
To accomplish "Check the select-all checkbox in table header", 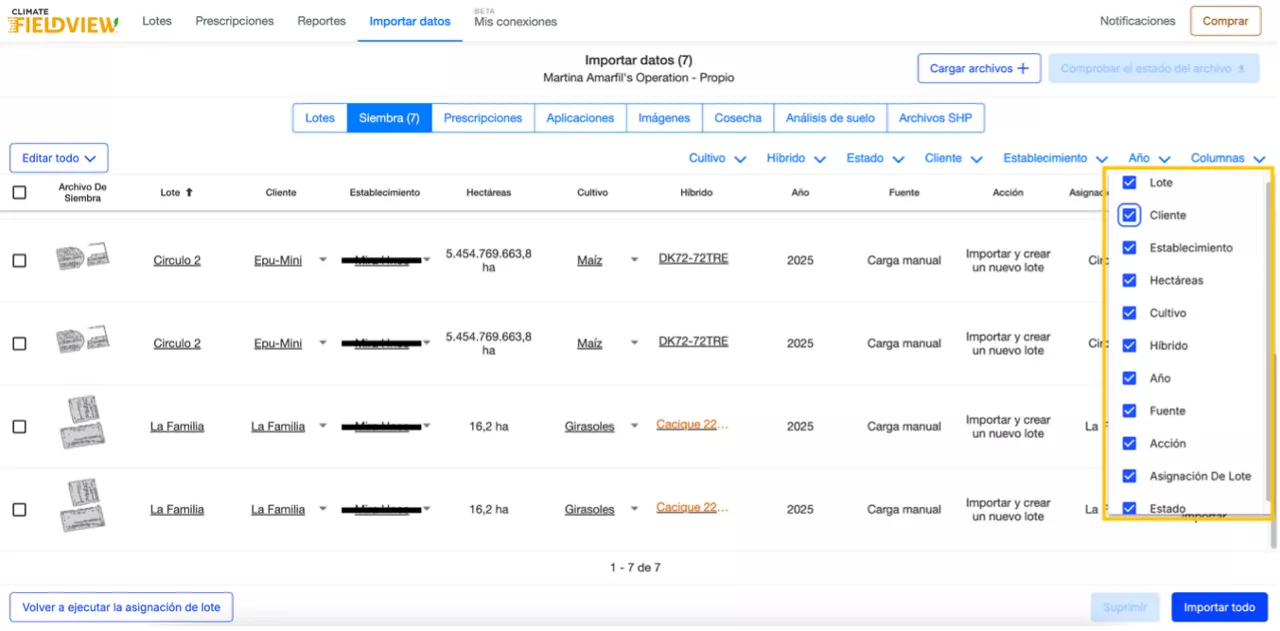I will [19, 192].
